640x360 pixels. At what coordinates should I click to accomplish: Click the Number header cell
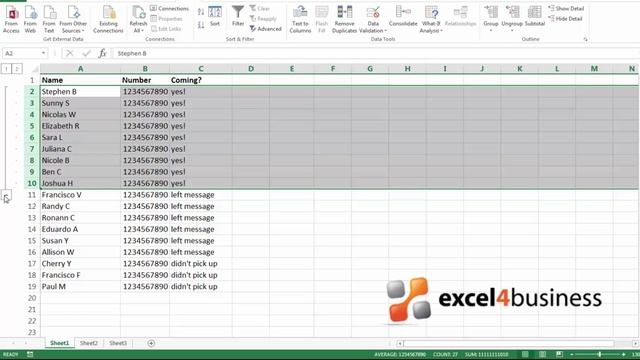pos(145,80)
